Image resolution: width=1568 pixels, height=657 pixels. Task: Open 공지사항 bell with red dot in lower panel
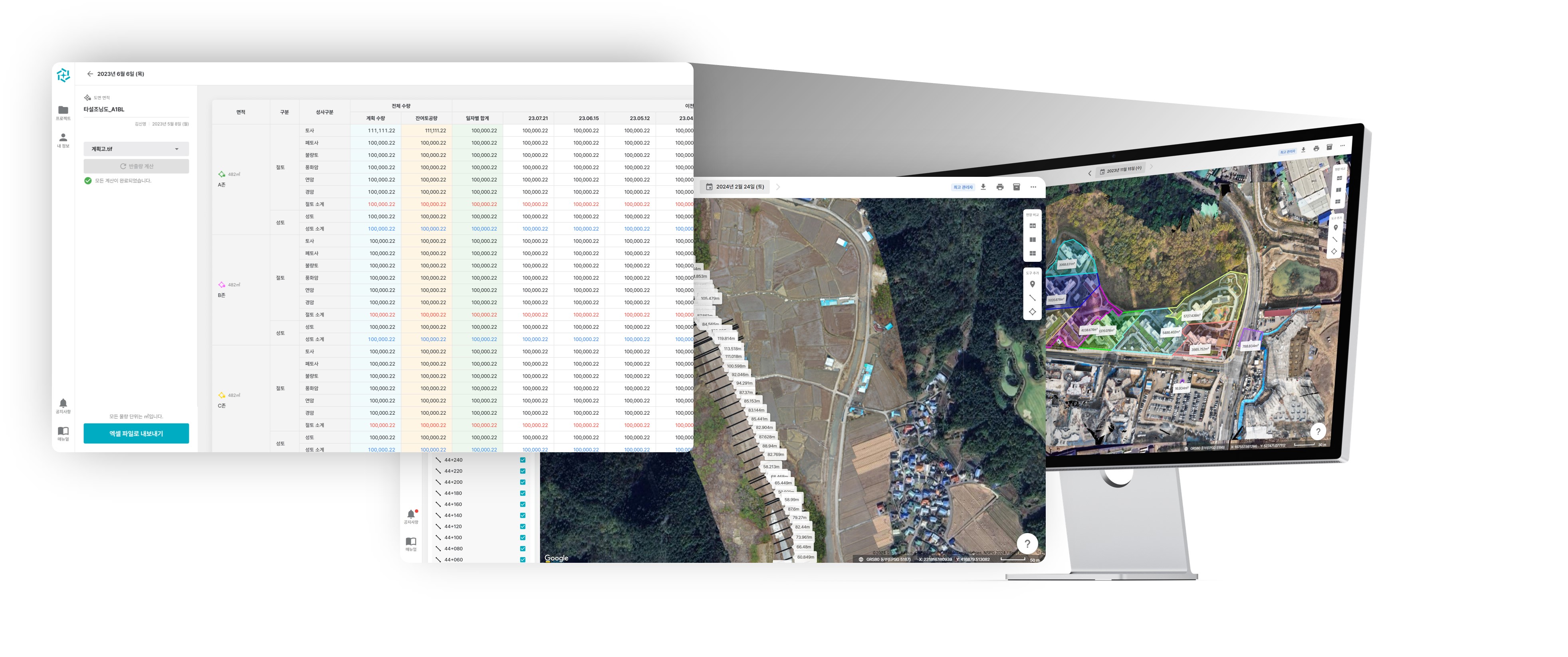[x=412, y=516]
